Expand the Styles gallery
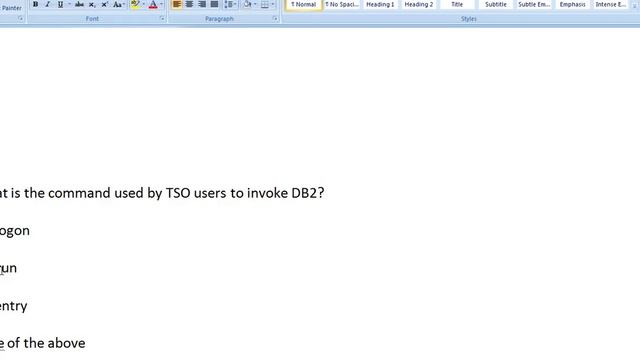Viewport: 640px width, 360px height. [634, 5]
